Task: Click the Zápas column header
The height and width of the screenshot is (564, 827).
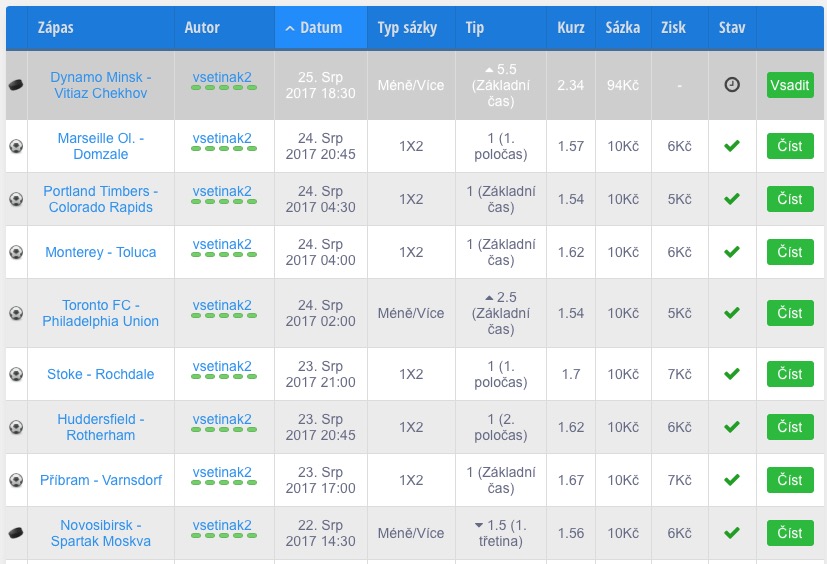Action: [x=56, y=28]
